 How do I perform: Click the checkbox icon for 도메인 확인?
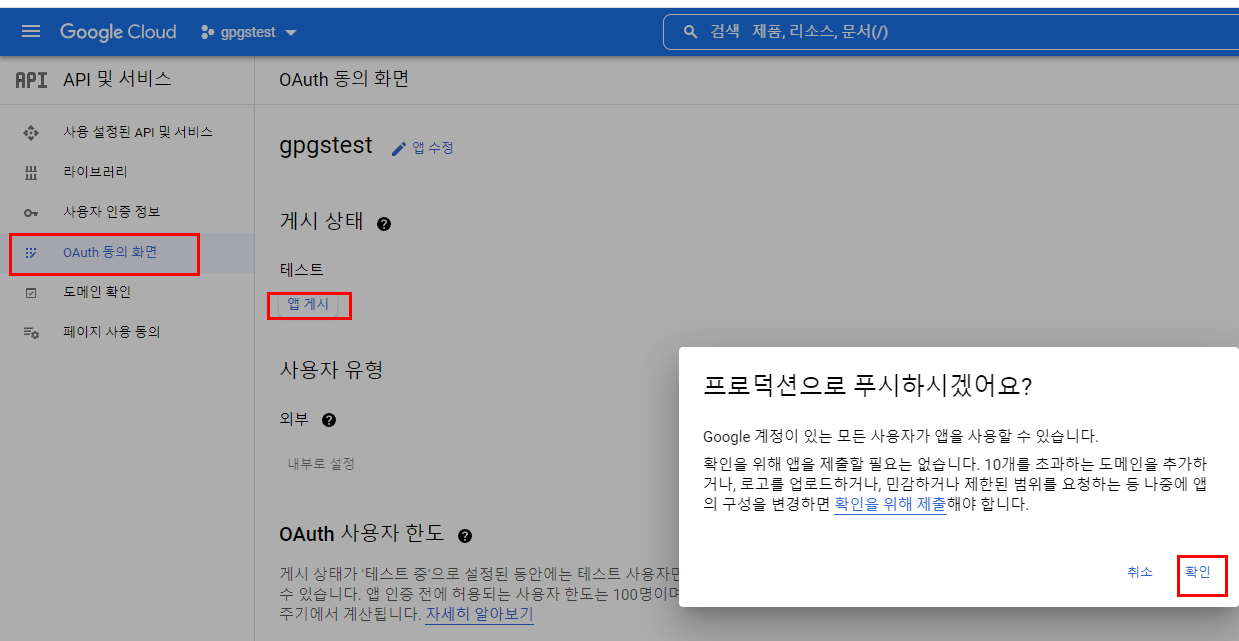pyautogui.click(x=30, y=292)
